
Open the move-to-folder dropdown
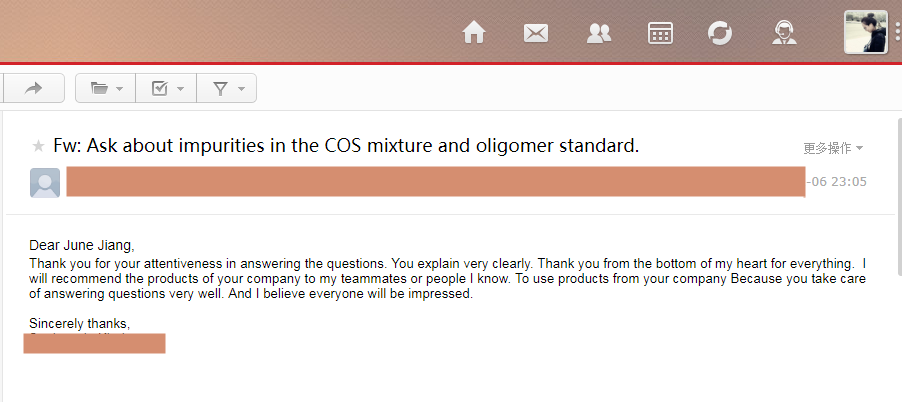[x=106, y=88]
